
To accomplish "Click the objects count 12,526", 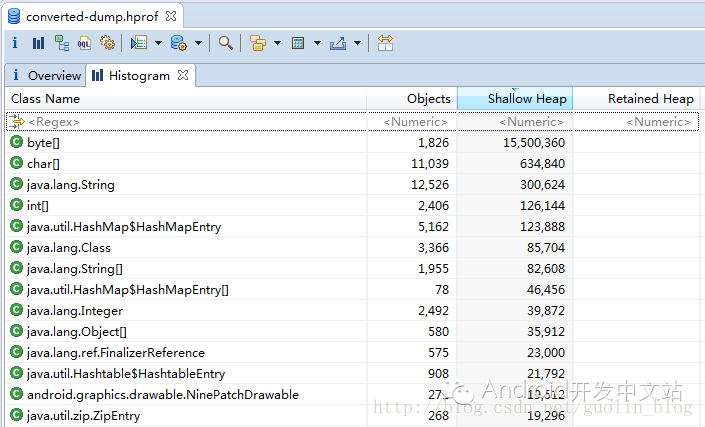I will pyautogui.click(x=430, y=185).
